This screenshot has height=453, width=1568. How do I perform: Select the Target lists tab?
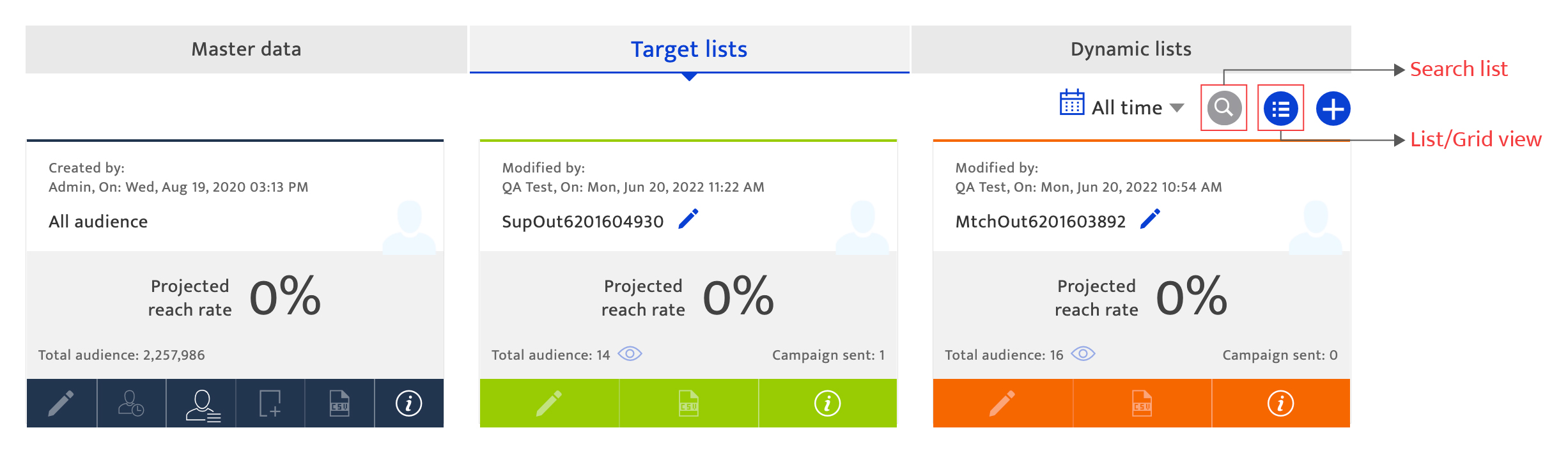tap(689, 49)
